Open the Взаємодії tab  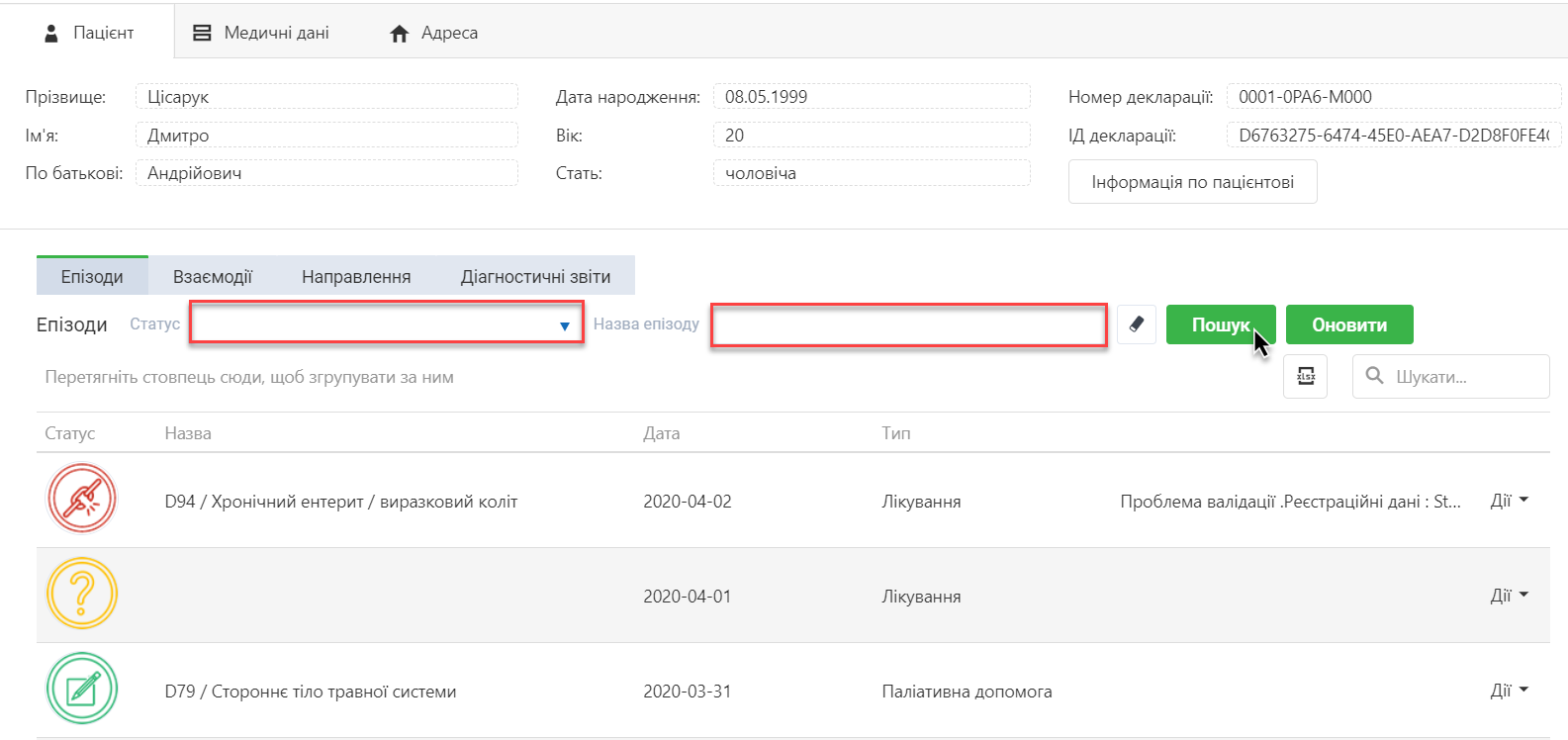(213, 277)
